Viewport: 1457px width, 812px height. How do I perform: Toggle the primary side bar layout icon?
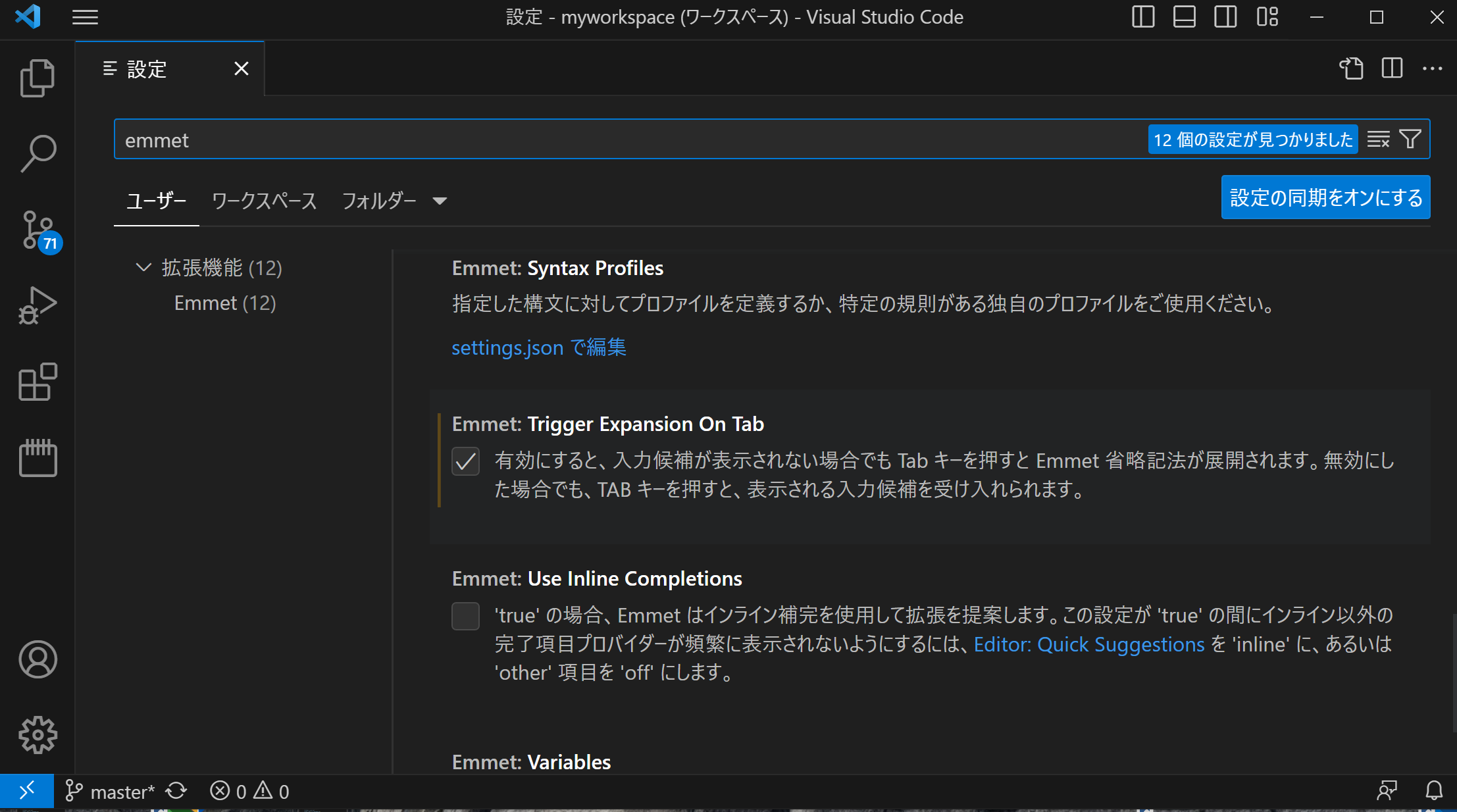pos(1143,17)
